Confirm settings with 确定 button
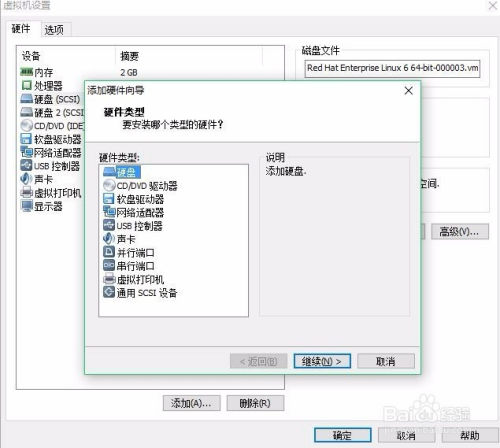Screen dimensions: 500x448 pos(343,435)
